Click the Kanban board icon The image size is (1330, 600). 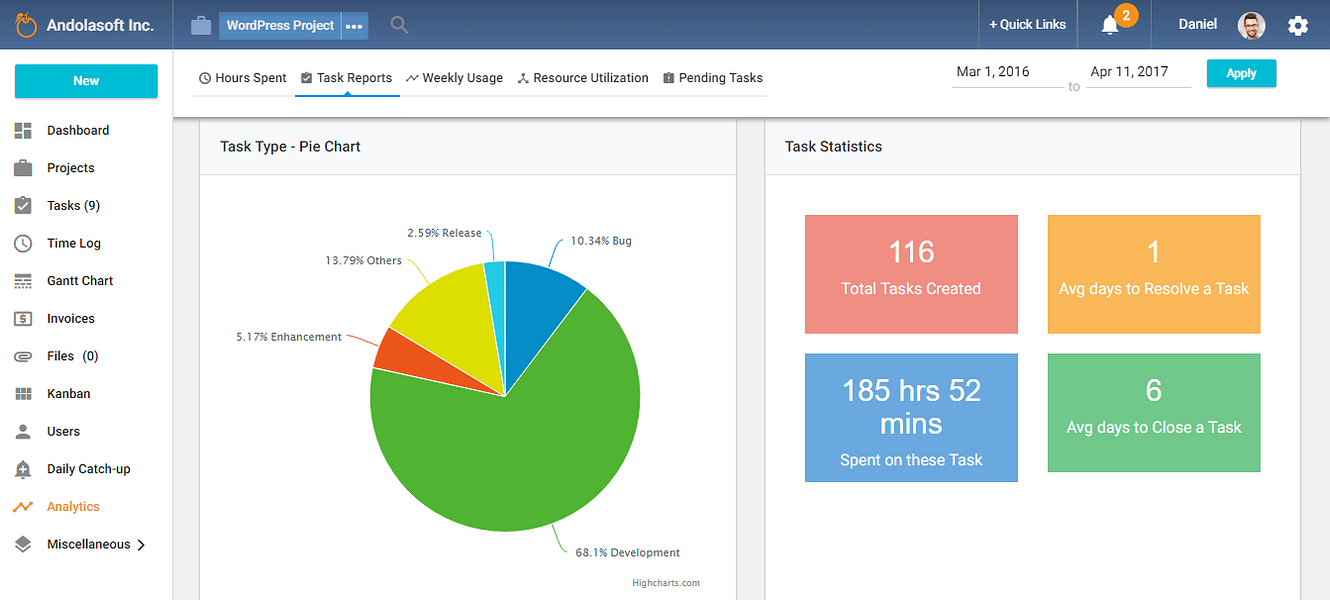[23, 394]
